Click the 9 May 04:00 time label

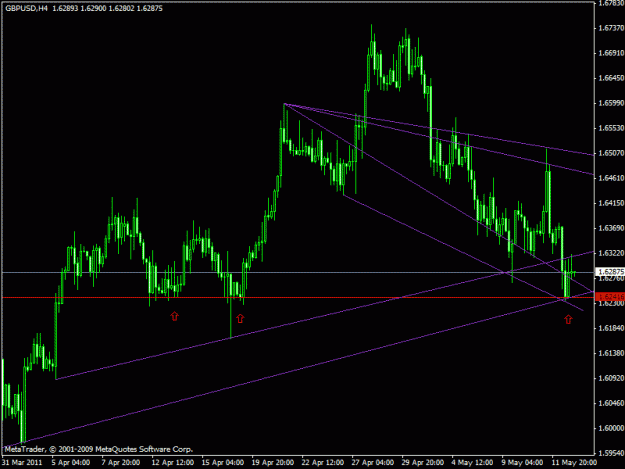(522, 463)
